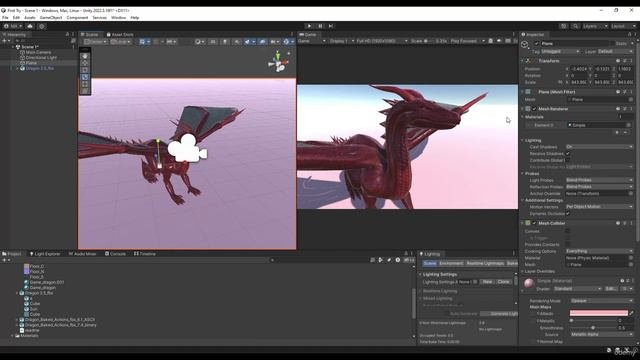The image size is (640, 360).
Task: Toggle the Receive Shadows checkbox
Action: [x=568, y=153]
